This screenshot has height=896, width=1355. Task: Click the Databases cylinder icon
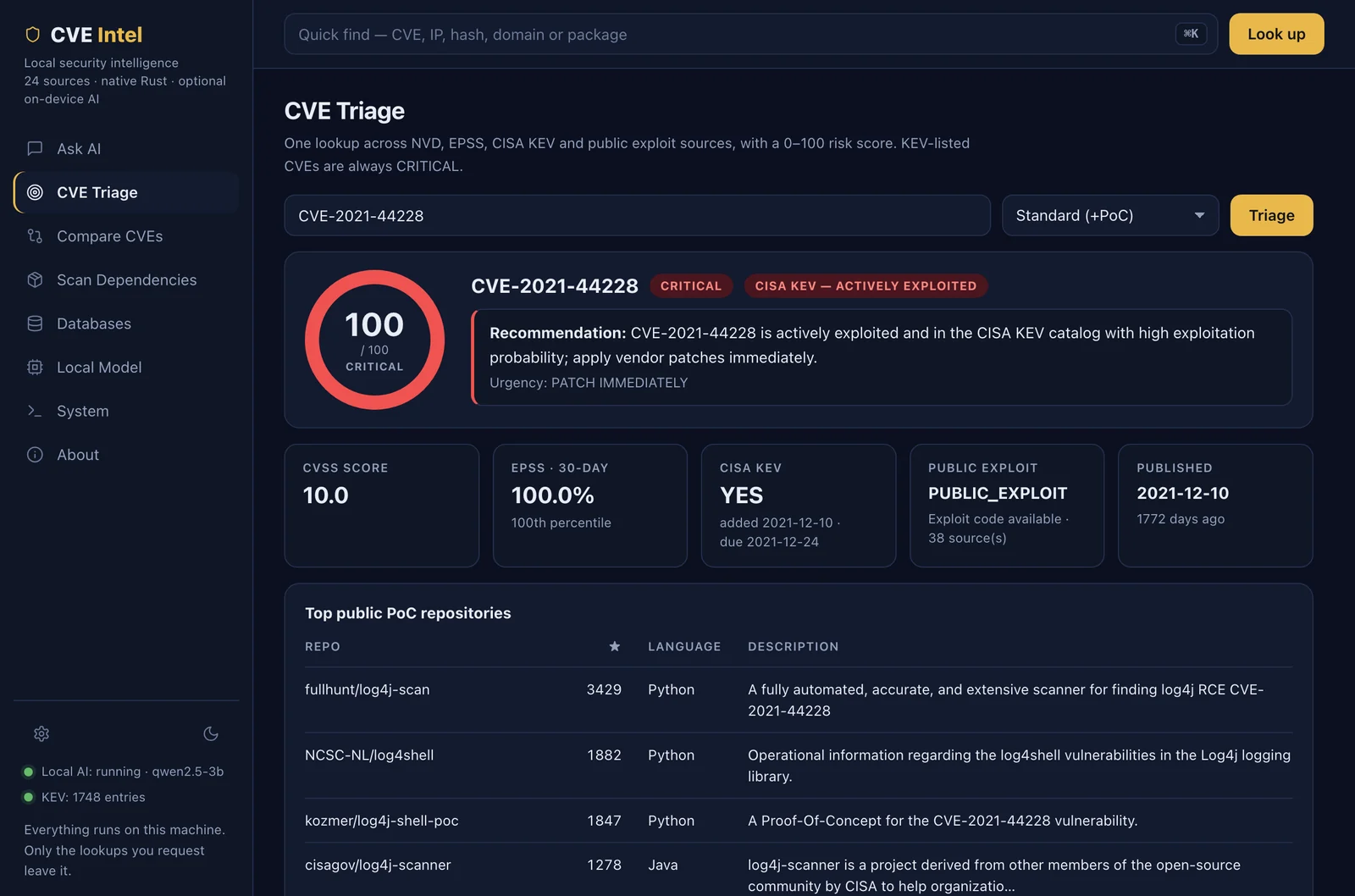[35, 324]
